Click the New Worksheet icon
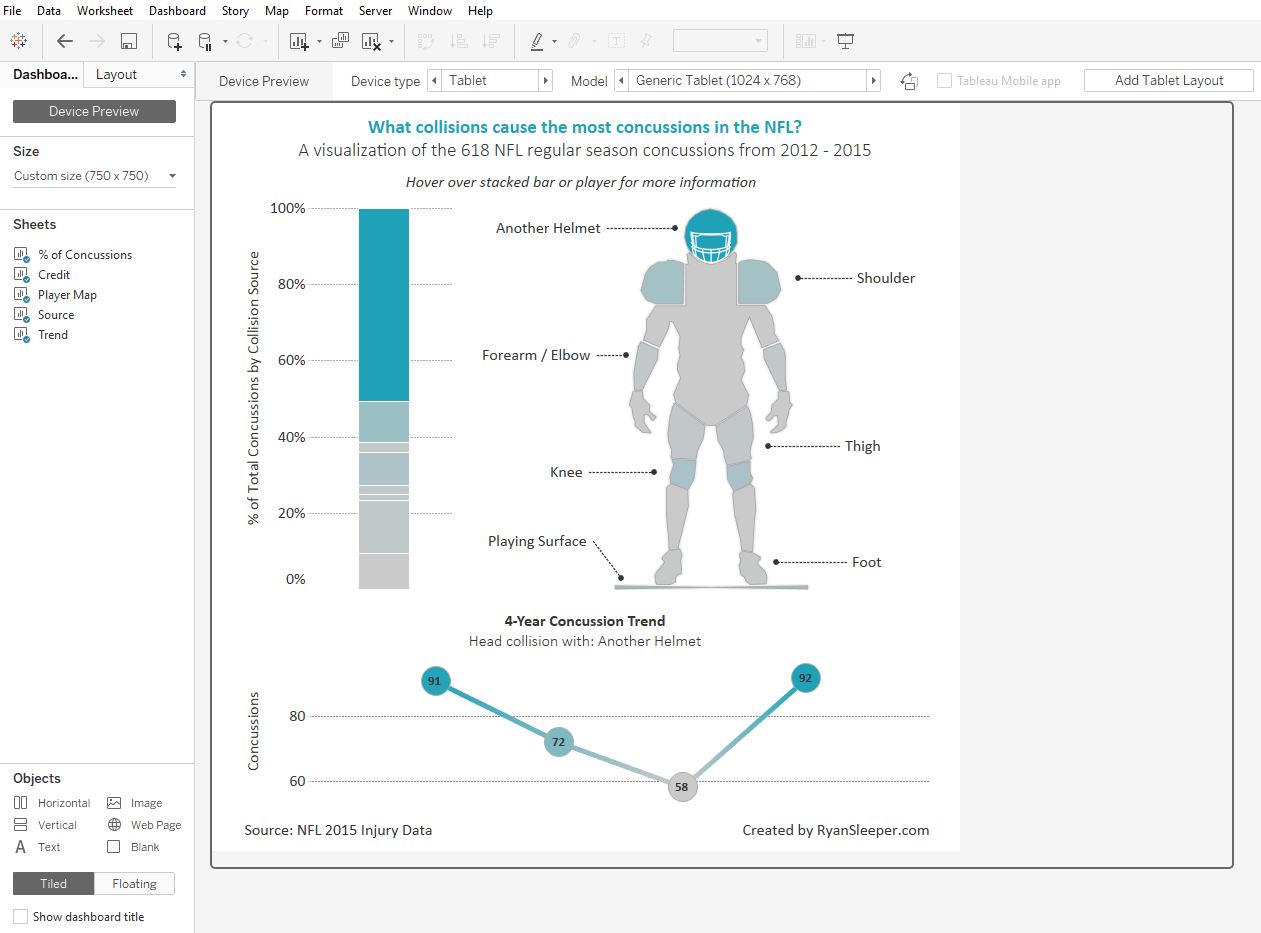This screenshot has width=1261, height=933. pos(299,41)
